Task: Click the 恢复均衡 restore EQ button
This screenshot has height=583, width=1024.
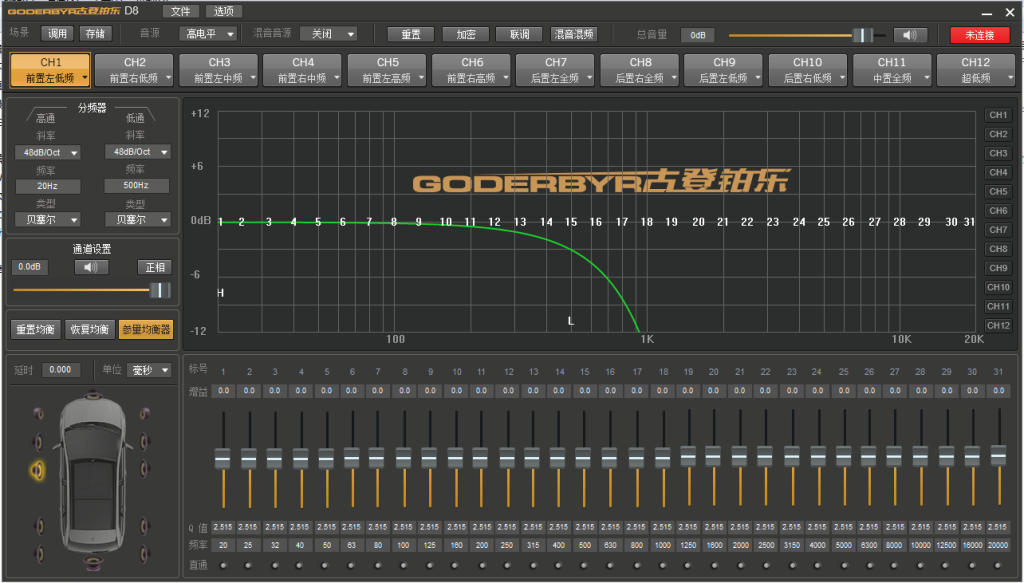Action: [89, 329]
